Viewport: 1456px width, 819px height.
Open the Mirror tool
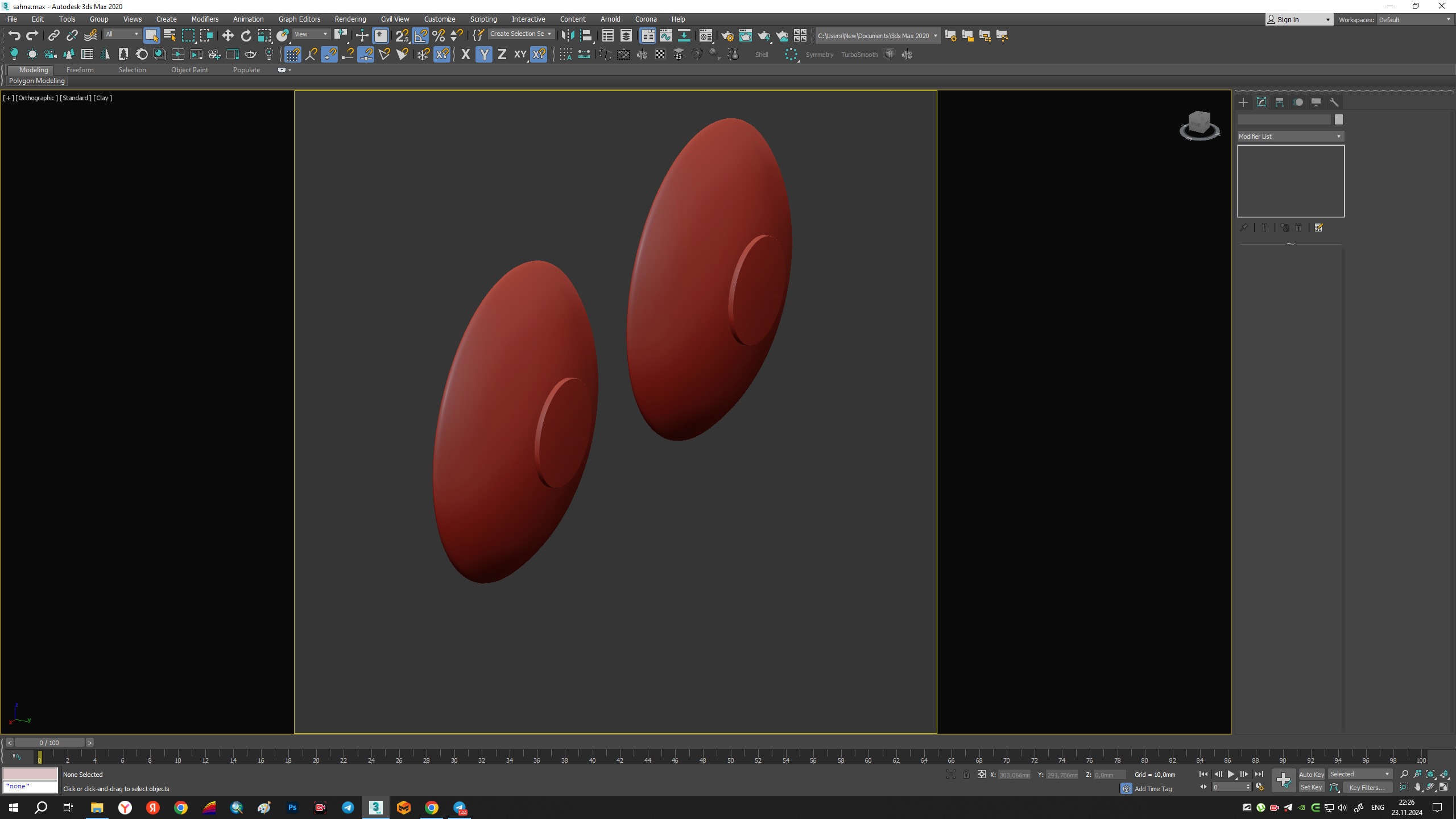point(567,36)
